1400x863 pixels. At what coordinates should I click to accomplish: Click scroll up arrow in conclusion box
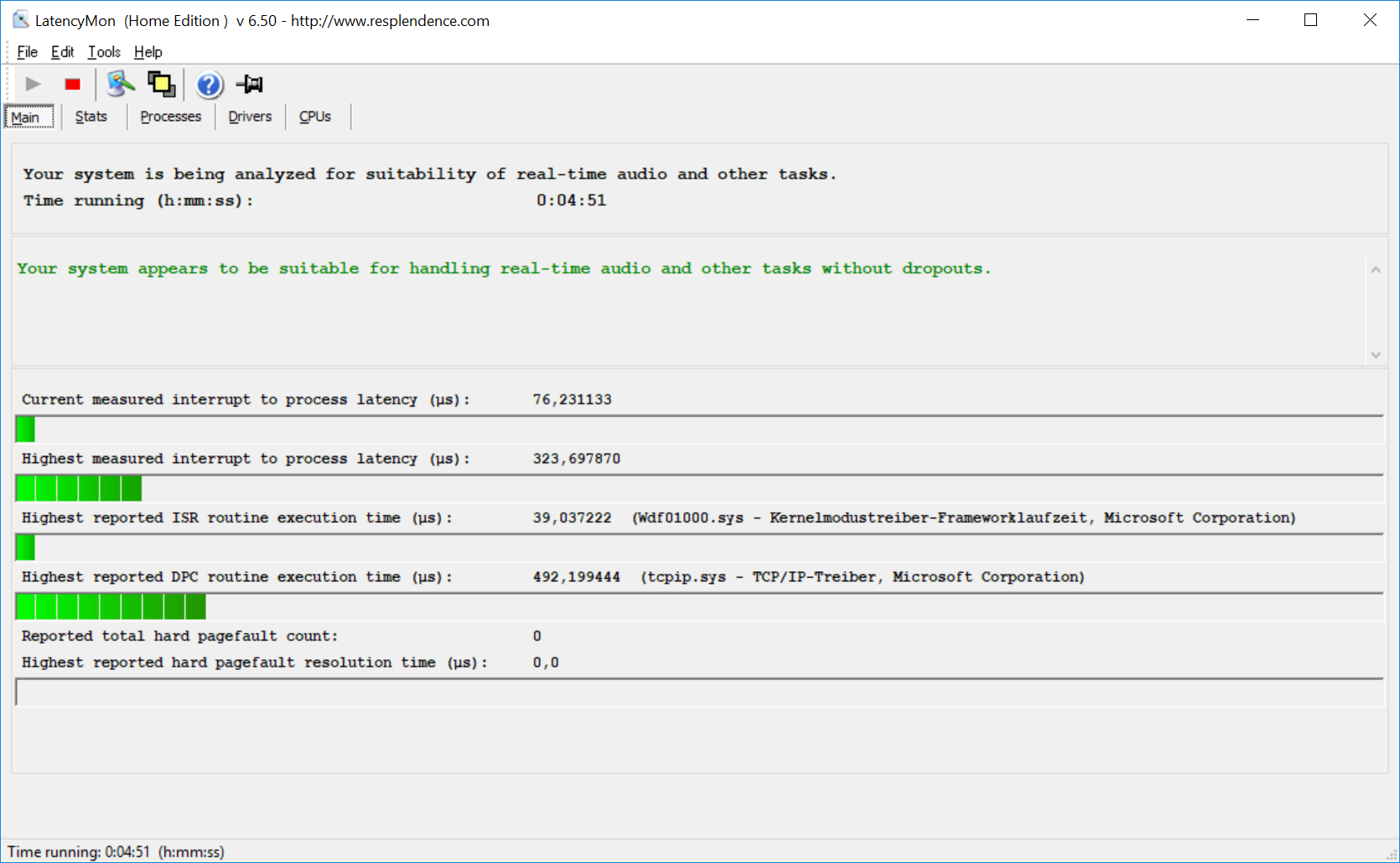[x=1375, y=270]
